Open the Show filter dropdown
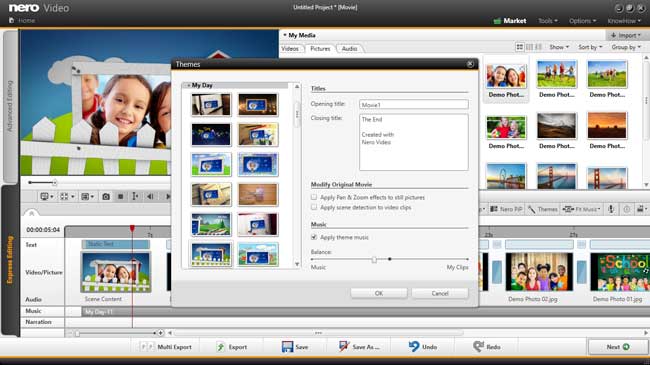The width and height of the screenshot is (650, 365). pos(559,47)
